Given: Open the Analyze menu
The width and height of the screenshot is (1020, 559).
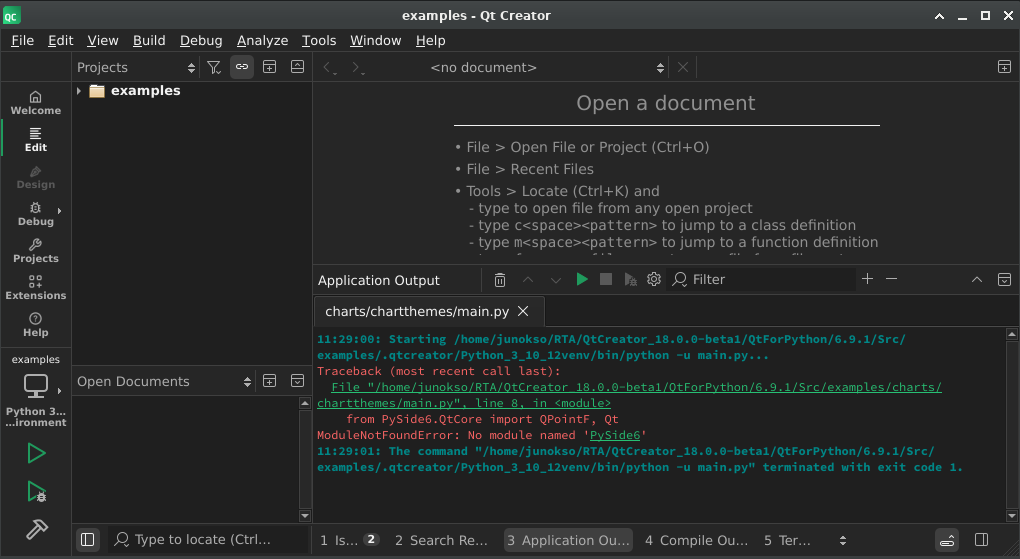Looking at the screenshot, I should [262, 40].
